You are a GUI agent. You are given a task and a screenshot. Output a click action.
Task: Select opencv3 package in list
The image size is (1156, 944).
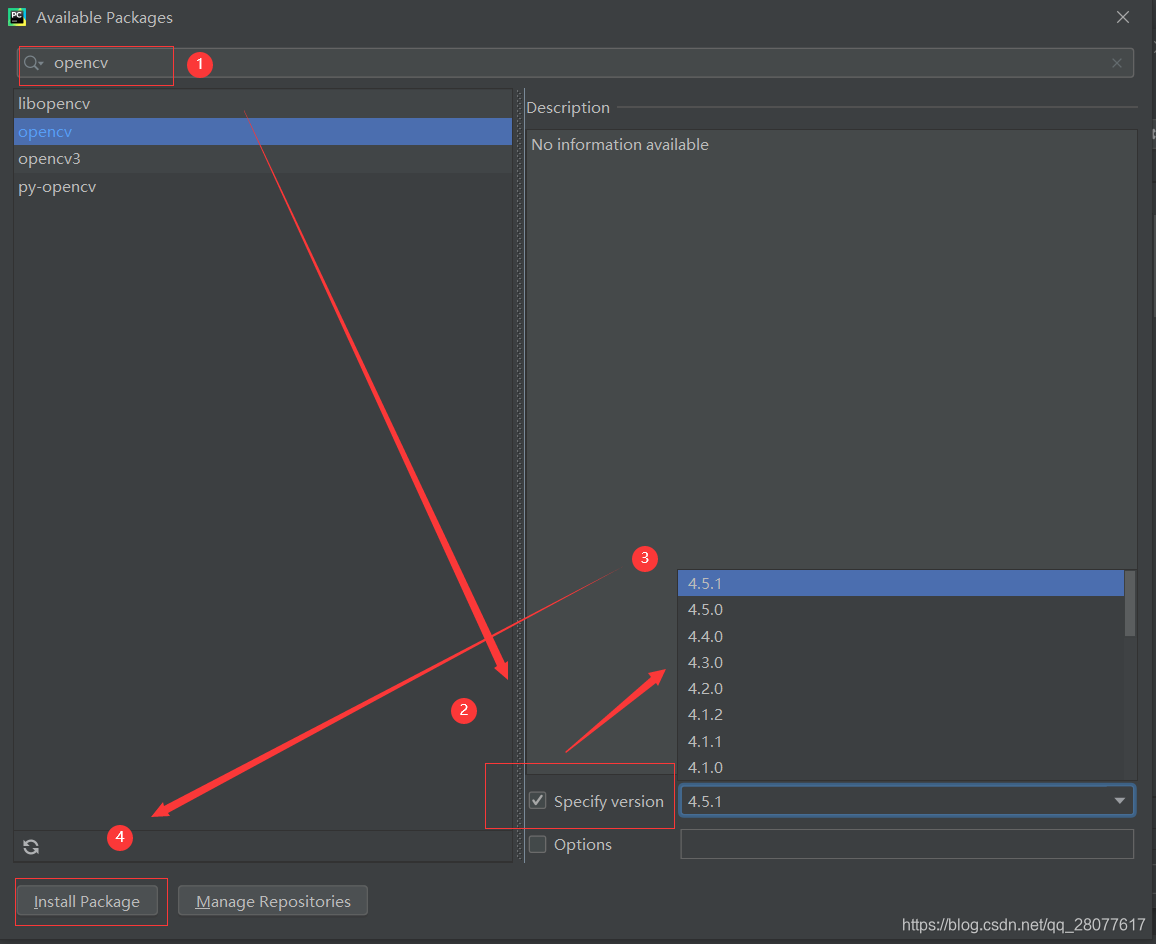pos(262,159)
